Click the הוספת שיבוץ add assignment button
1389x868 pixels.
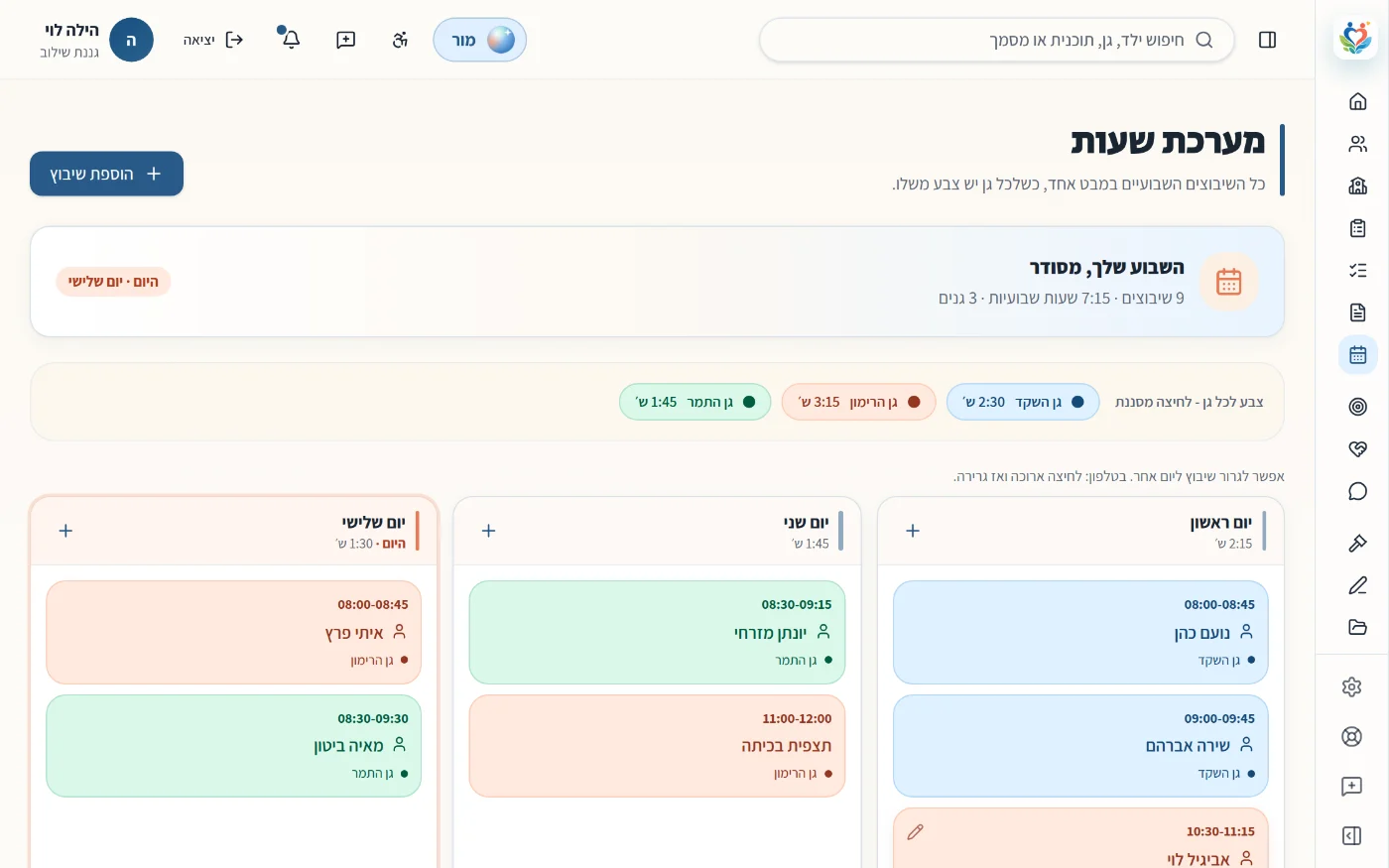[106, 174]
